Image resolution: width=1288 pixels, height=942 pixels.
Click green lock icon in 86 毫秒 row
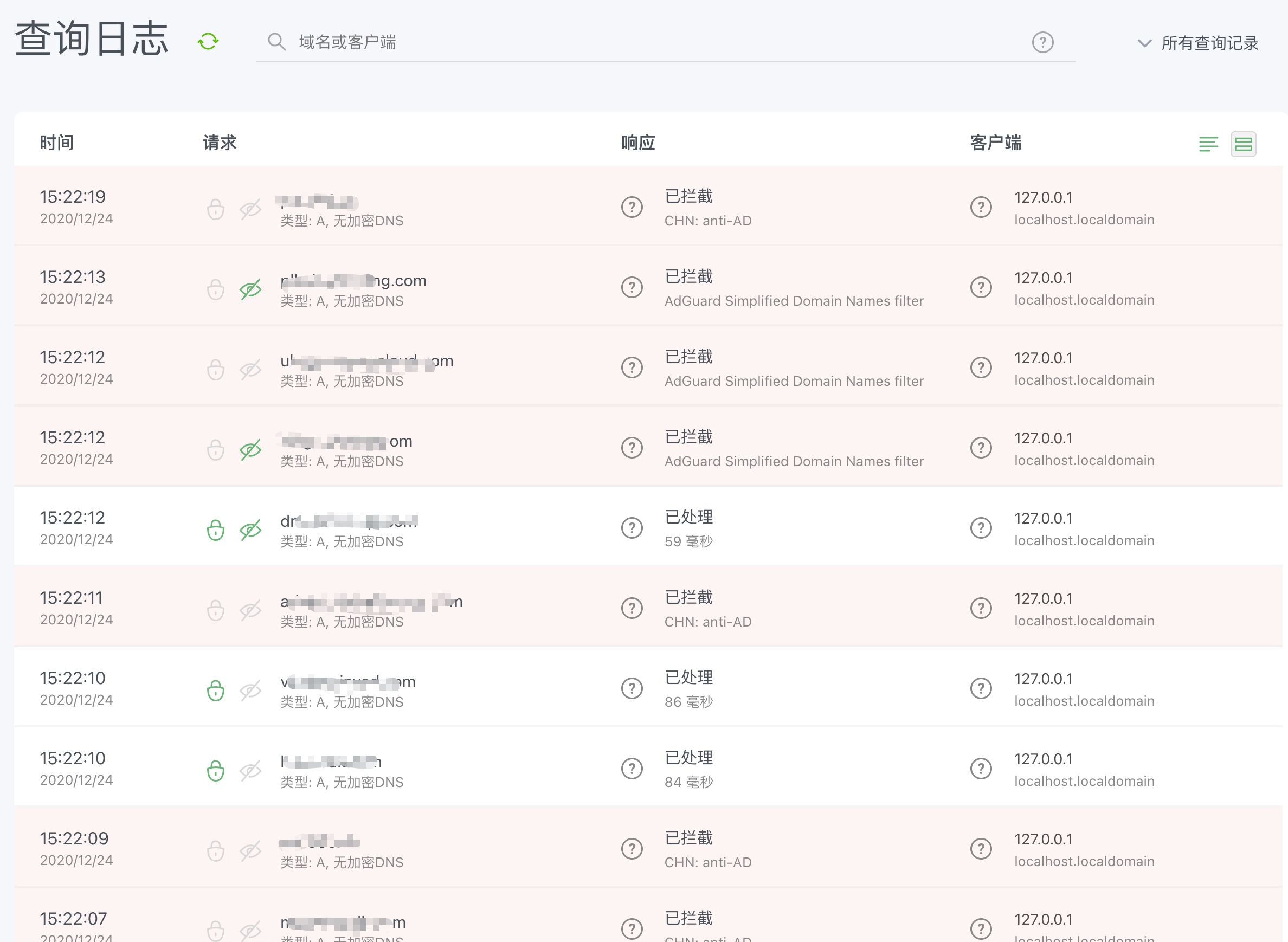coord(216,691)
